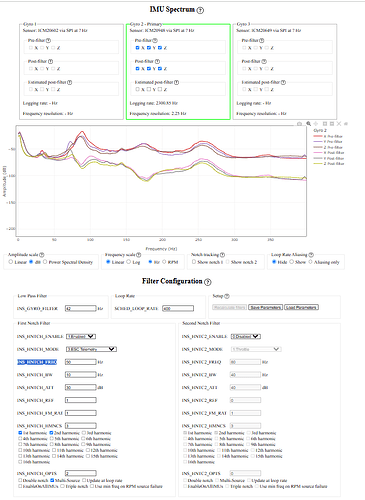Toggle X Pre-filter trace in legend

coord(328,136)
